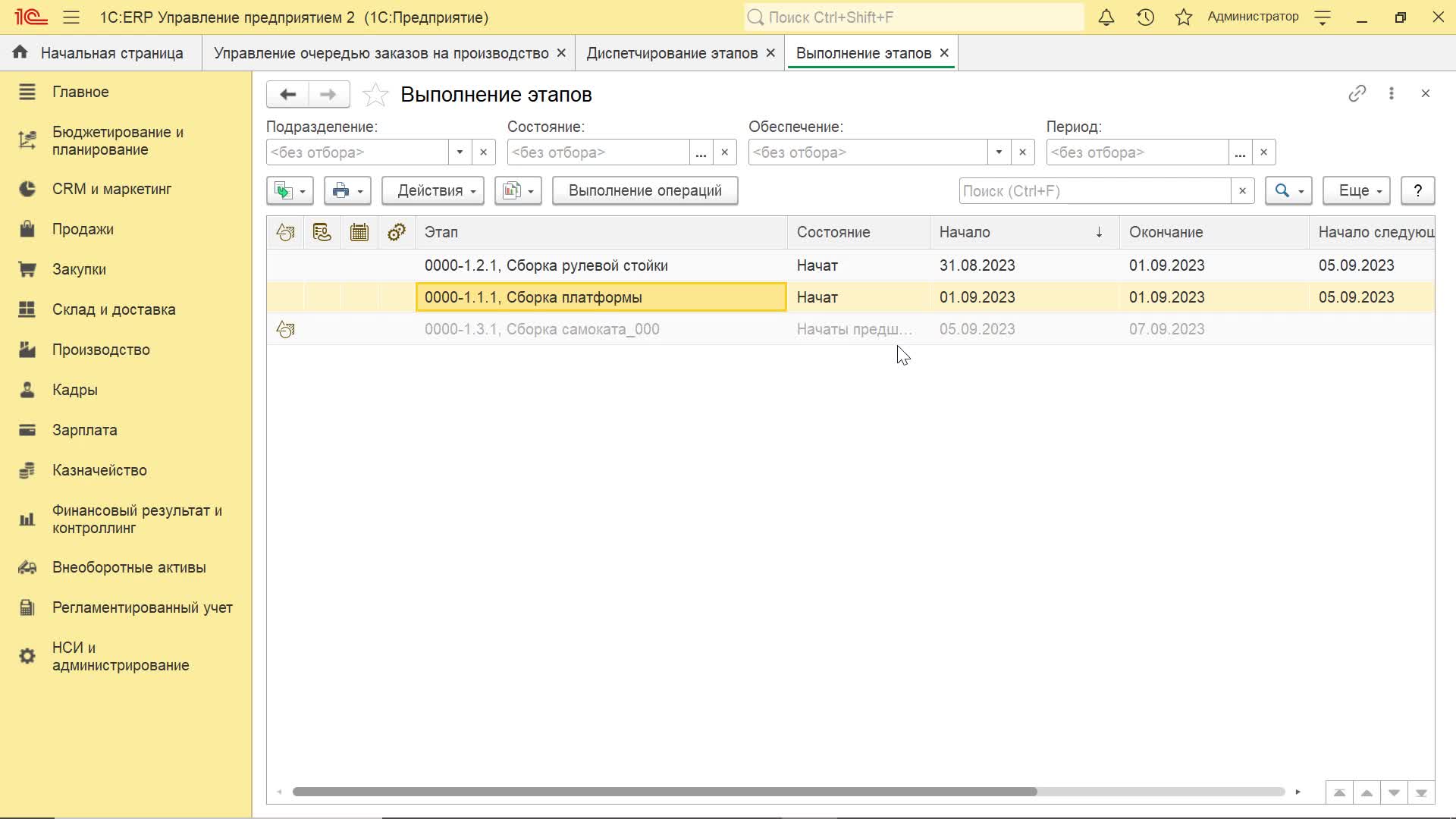Expand the reports icon dropdown

click(518, 190)
